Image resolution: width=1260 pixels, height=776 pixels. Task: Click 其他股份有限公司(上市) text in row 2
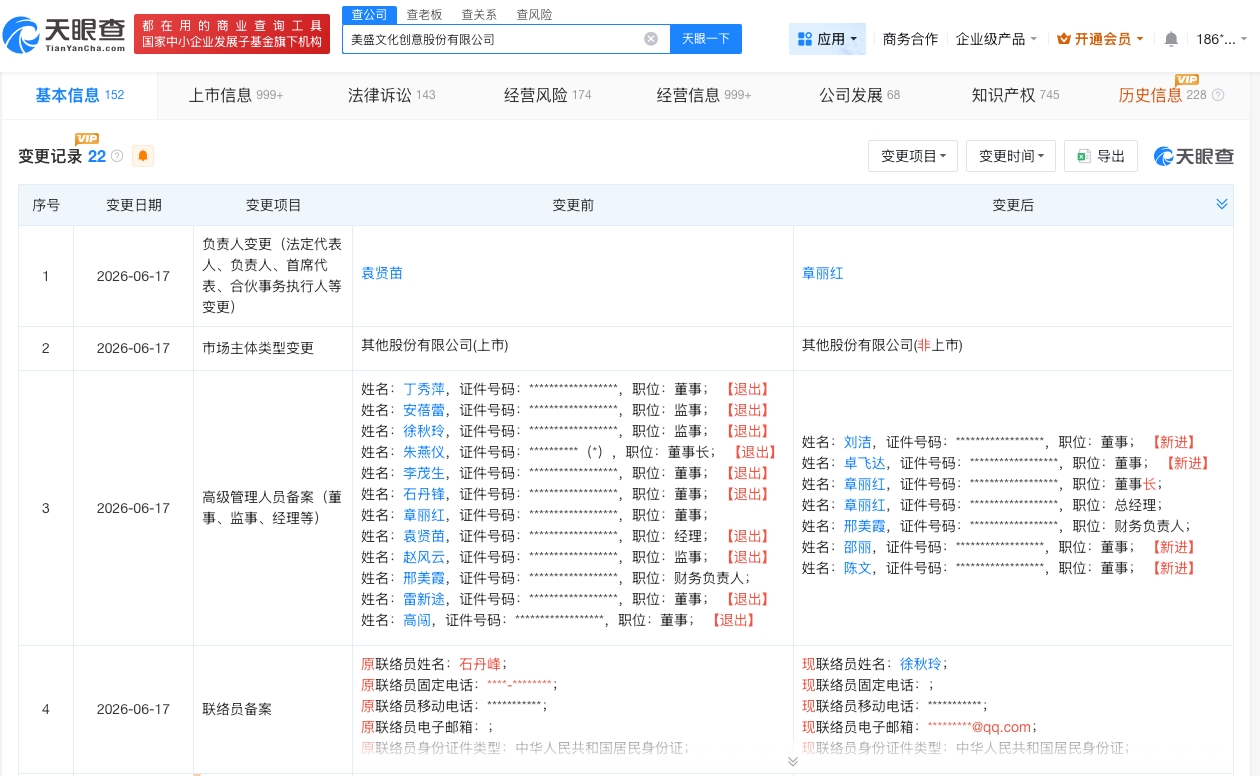[x=435, y=345]
